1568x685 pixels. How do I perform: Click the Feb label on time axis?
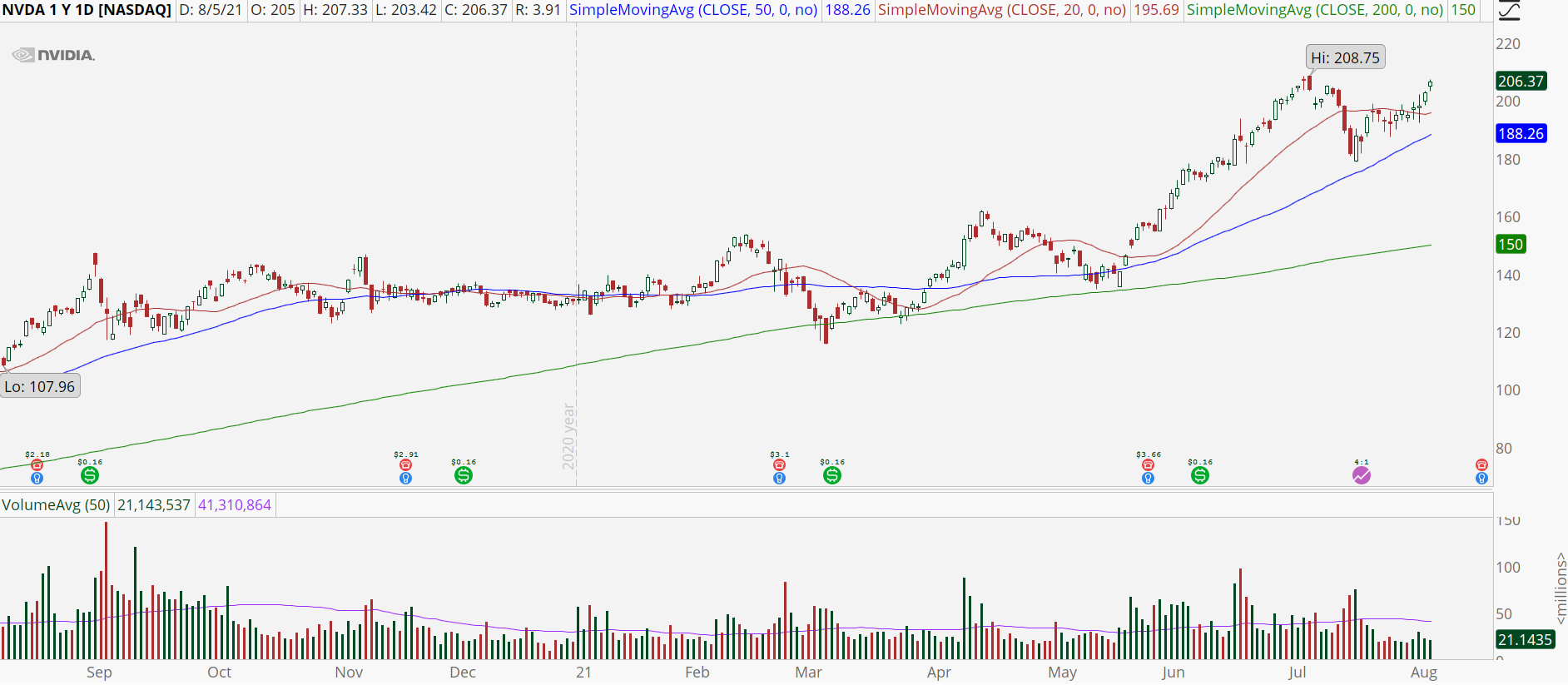(697, 673)
